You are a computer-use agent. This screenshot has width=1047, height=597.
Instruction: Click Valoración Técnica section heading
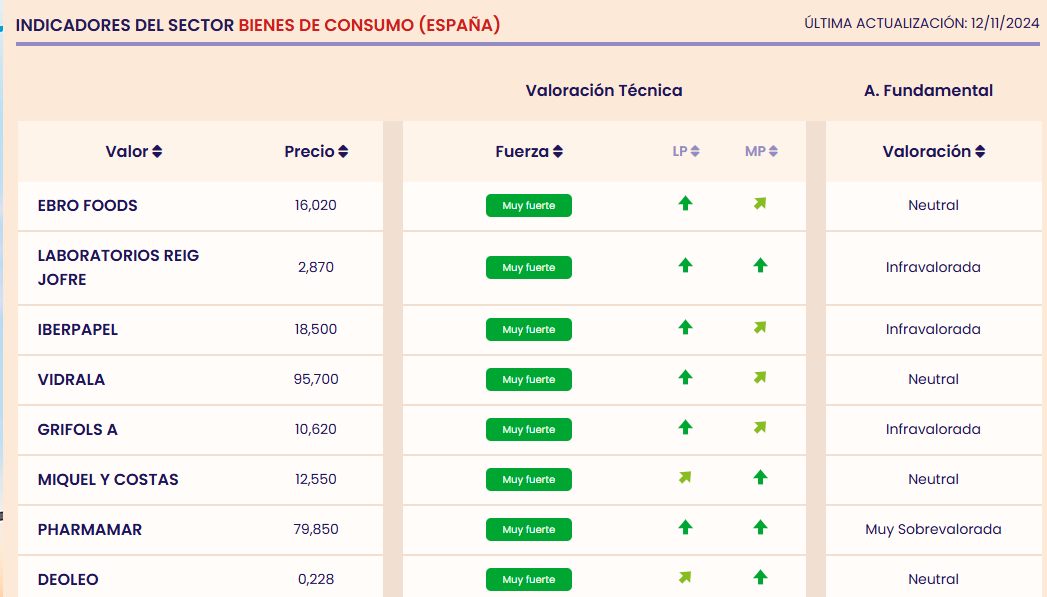point(604,91)
